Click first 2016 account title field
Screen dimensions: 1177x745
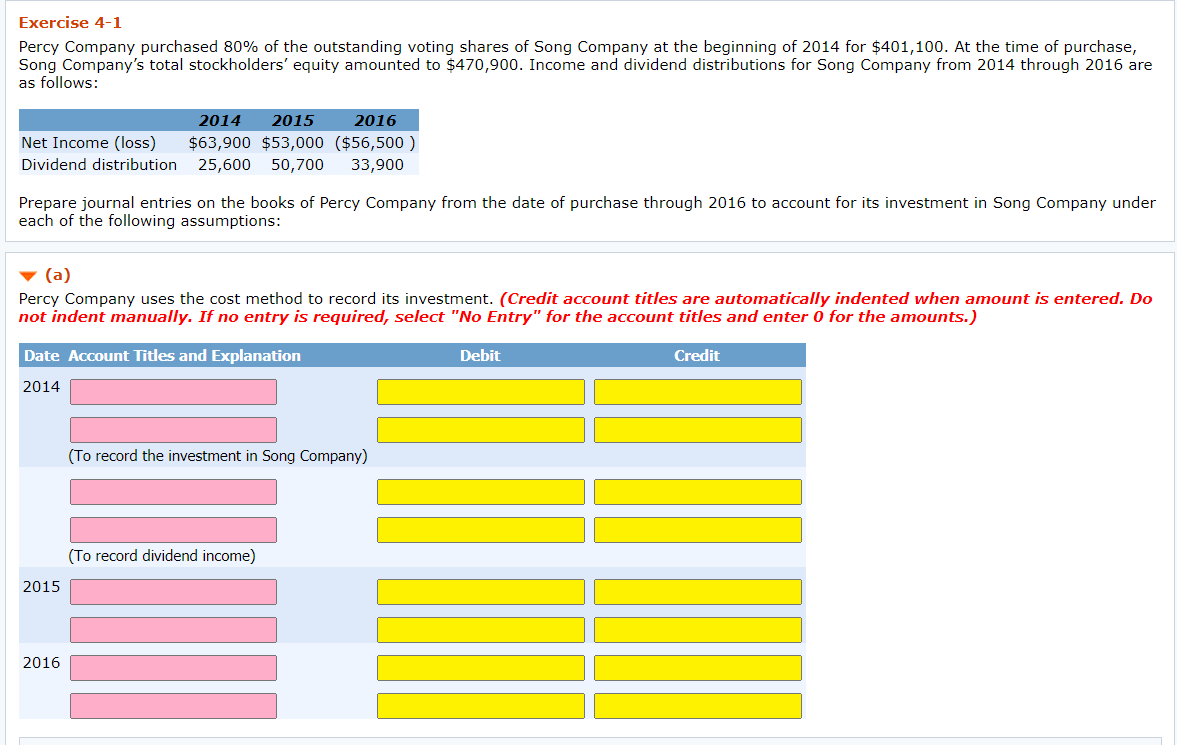tap(173, 668)
